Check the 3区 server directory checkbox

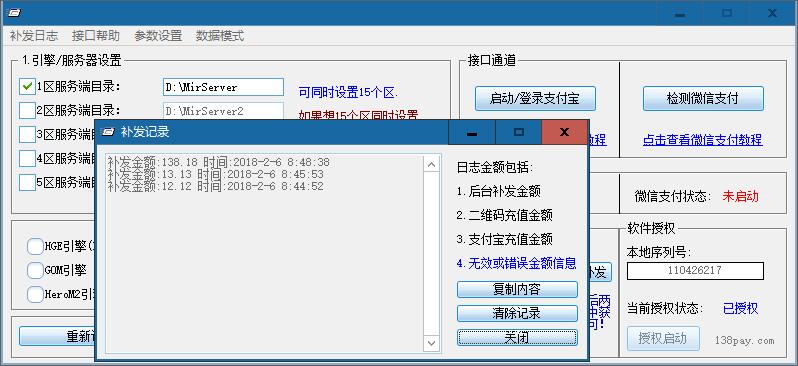27,134
